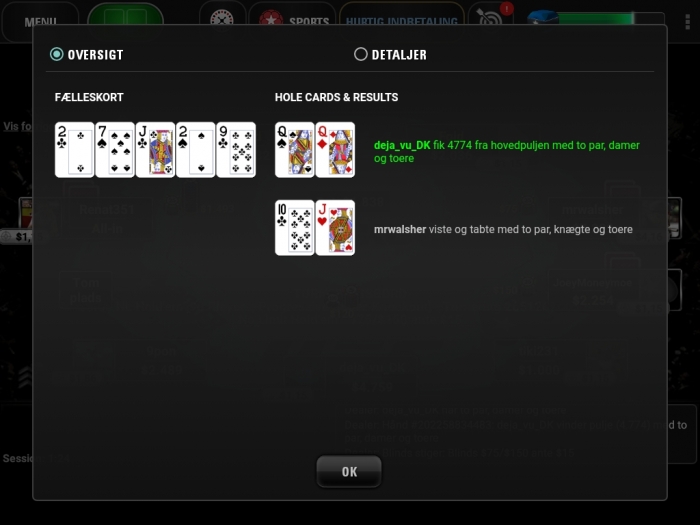The image size is (700, 525).
Task: Click the green table tiles button
Action: [125, 18]
